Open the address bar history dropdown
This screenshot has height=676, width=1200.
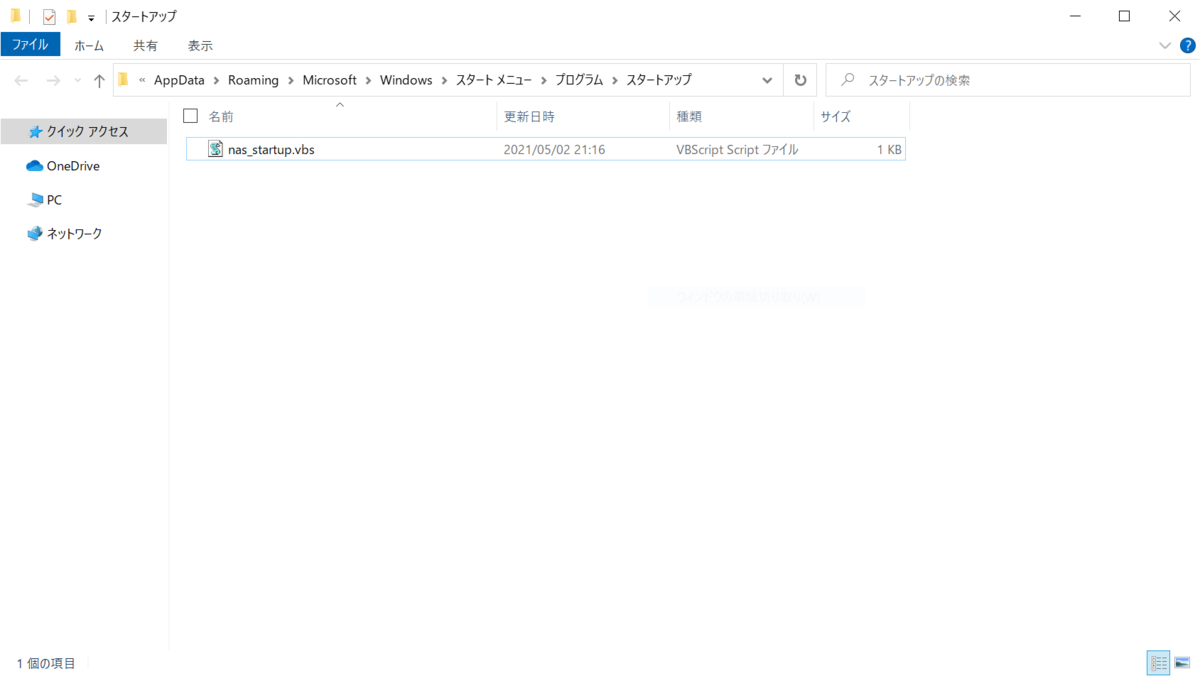pyautogui.click(x=767, y=79)
